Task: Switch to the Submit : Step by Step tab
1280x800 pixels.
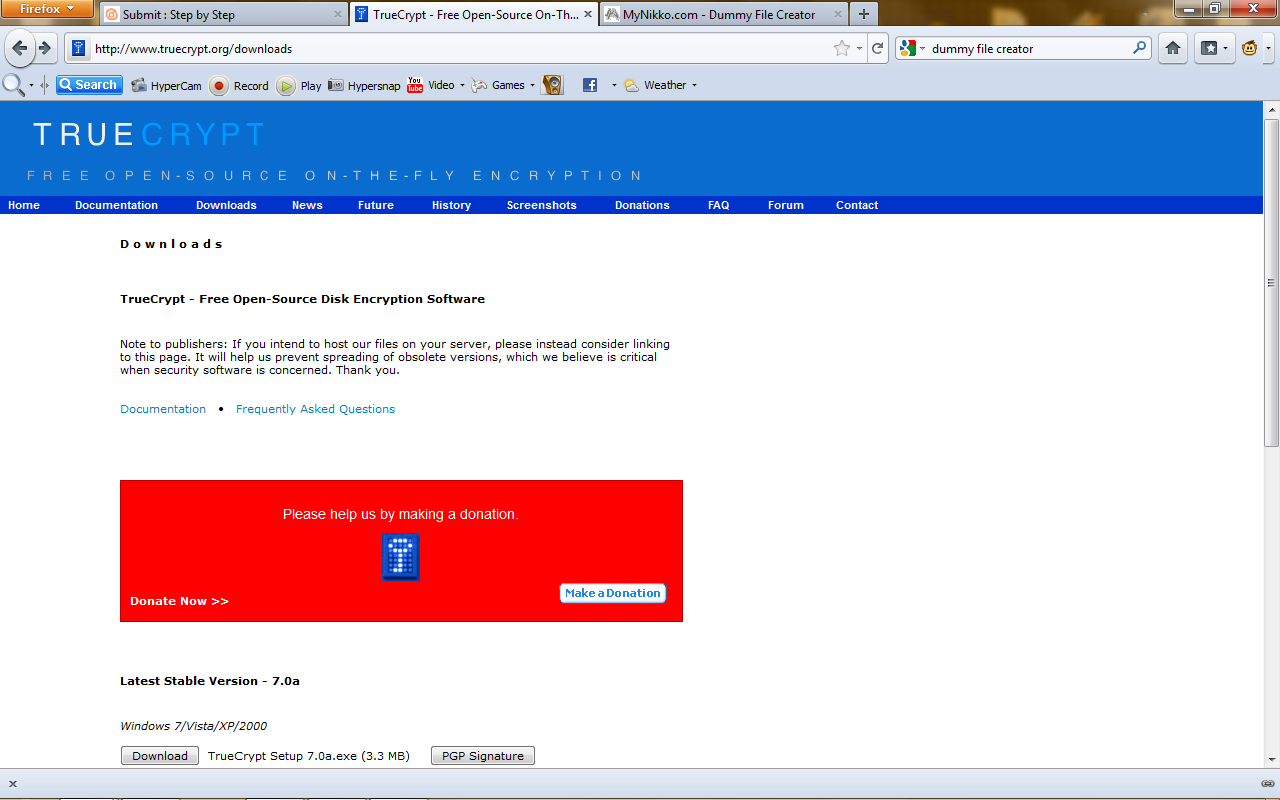Action: pyautogui.click(x=222, y=15)
